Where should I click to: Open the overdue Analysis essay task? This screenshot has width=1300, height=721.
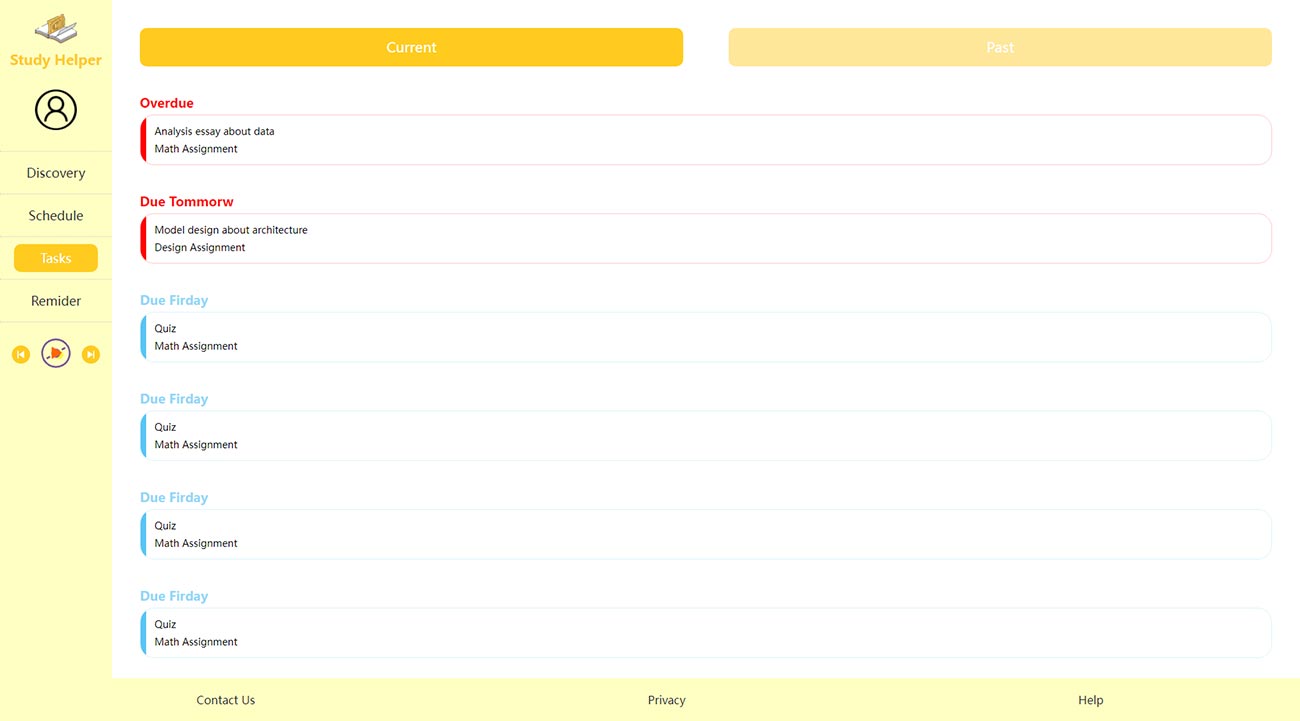click(x=706, y=140)
